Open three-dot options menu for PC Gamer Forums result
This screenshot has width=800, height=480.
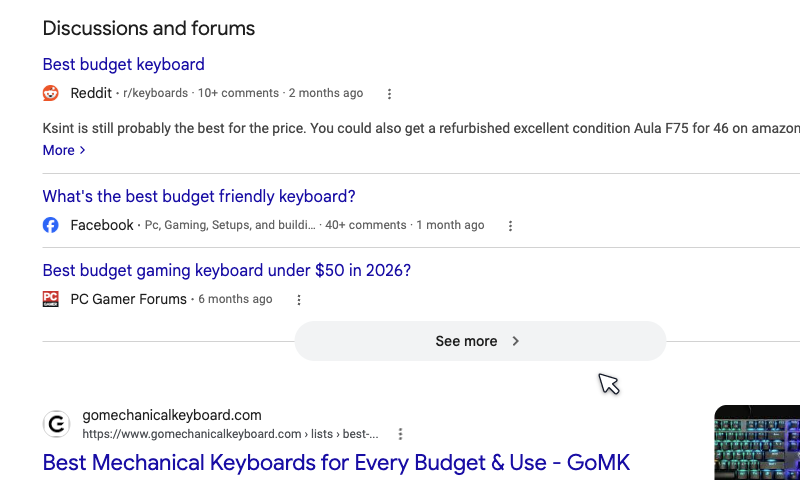coord(299,300)
